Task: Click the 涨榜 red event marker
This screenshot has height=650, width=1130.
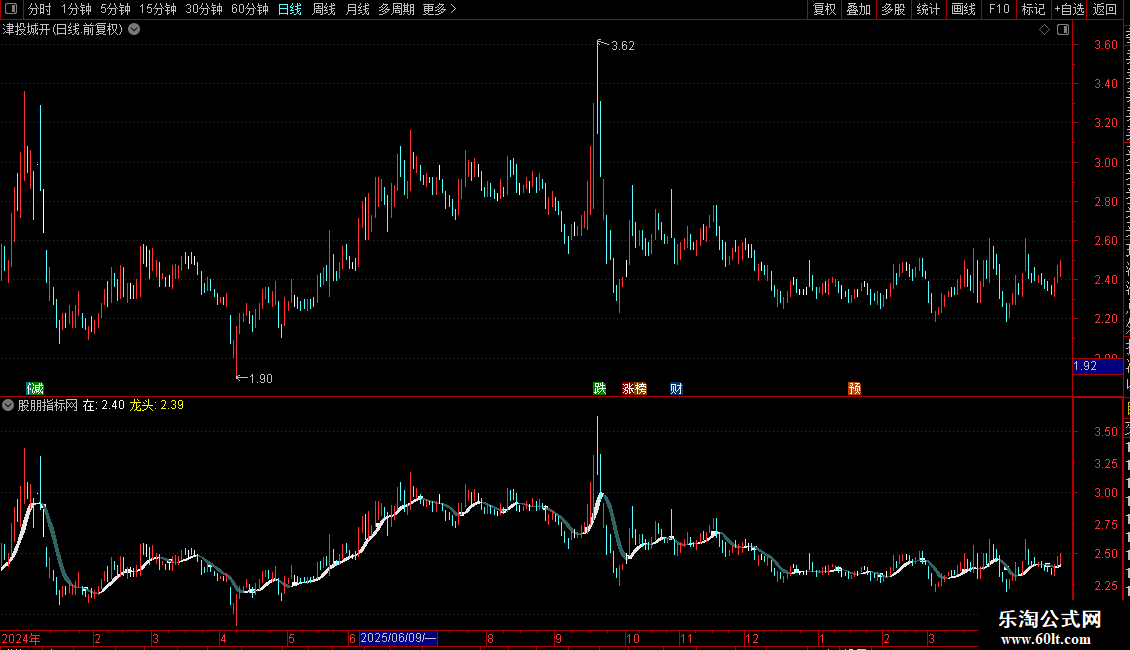Action: tap(634, 388)
